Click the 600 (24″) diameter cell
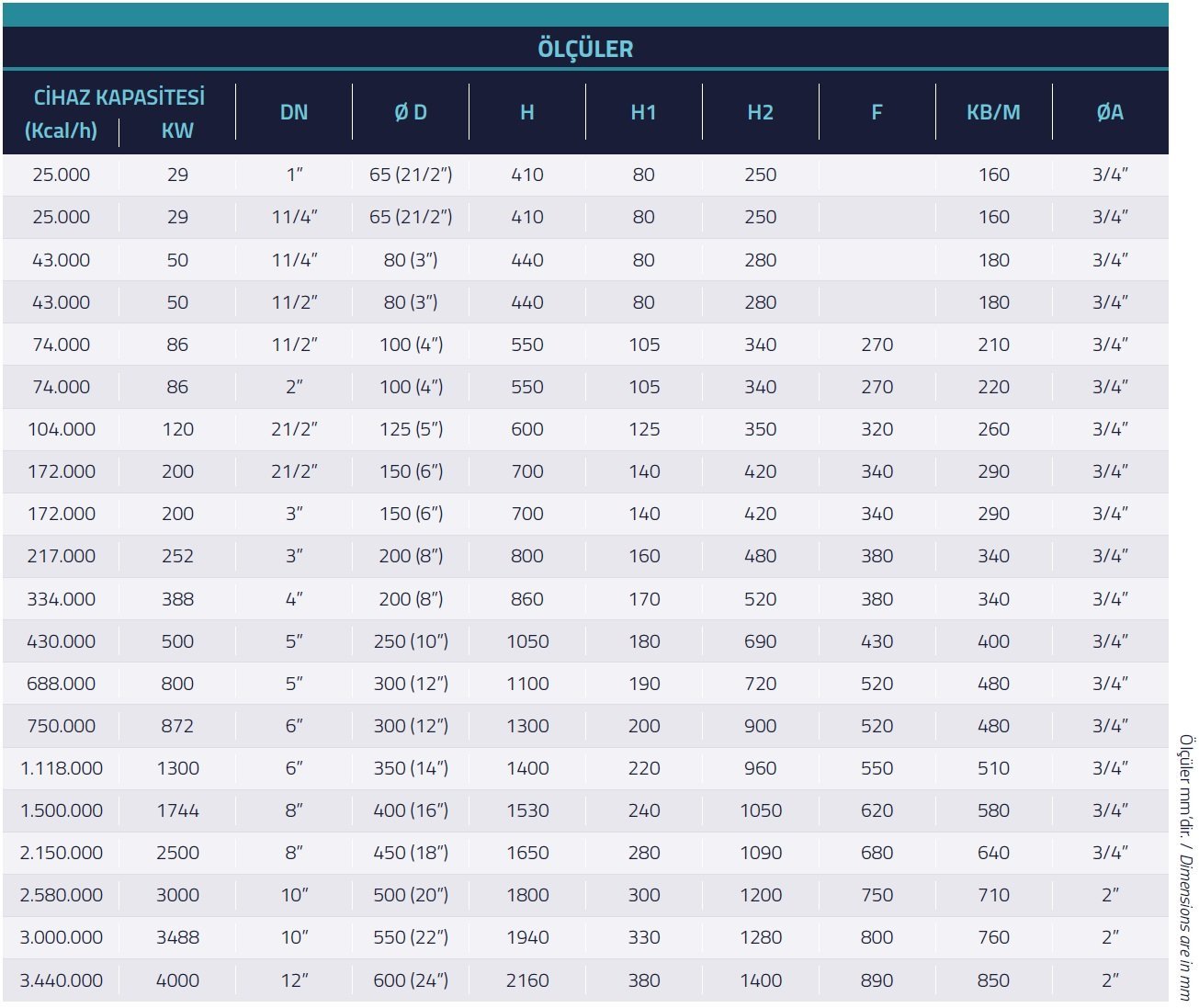 (x=411, y=980)
